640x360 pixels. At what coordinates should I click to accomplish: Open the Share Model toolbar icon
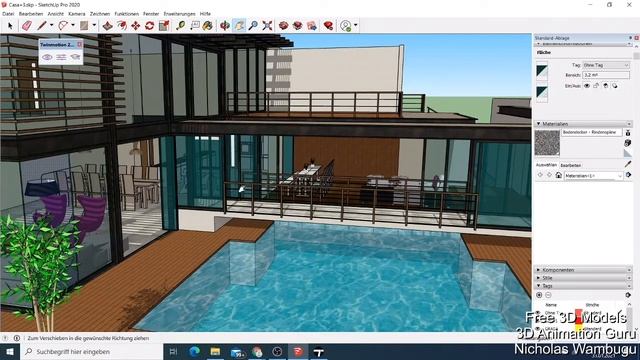298,26
